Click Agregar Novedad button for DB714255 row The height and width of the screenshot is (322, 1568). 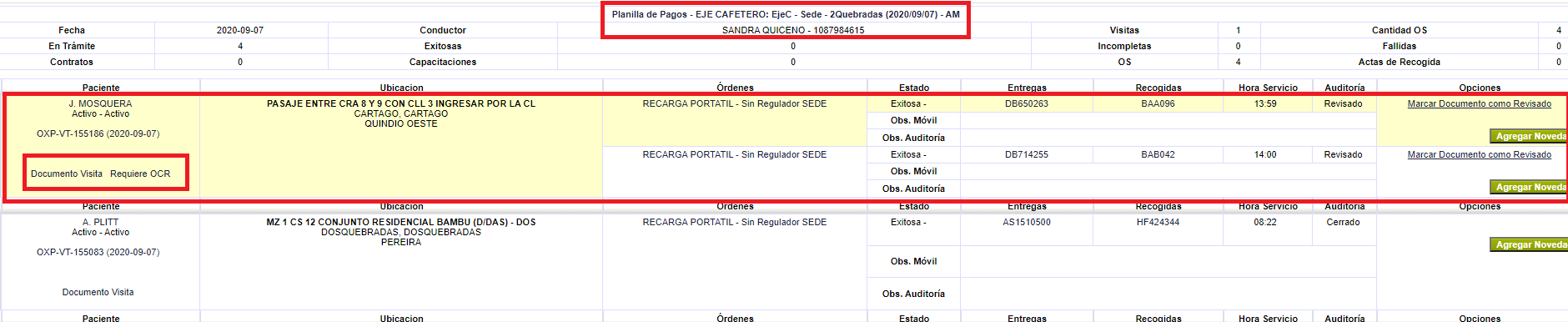1530,187
